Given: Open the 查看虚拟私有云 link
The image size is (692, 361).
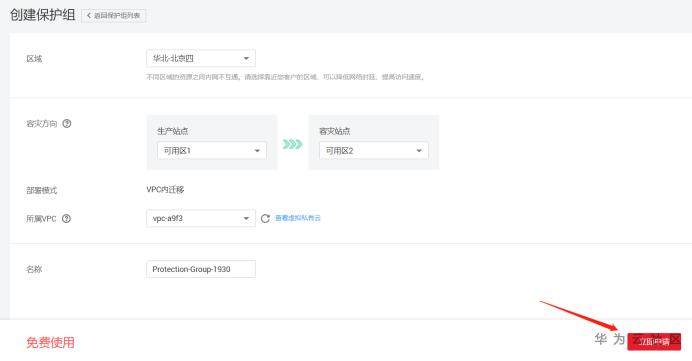Looking at the screenshot, I should [x=298, y=218].
